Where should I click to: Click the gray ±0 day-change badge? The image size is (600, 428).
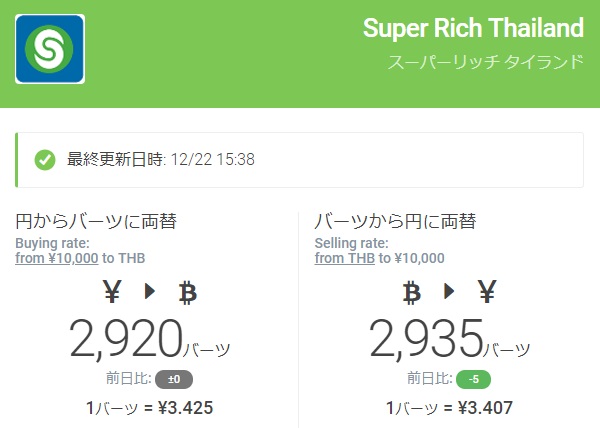pyautogui.click(x=174, y=379)
